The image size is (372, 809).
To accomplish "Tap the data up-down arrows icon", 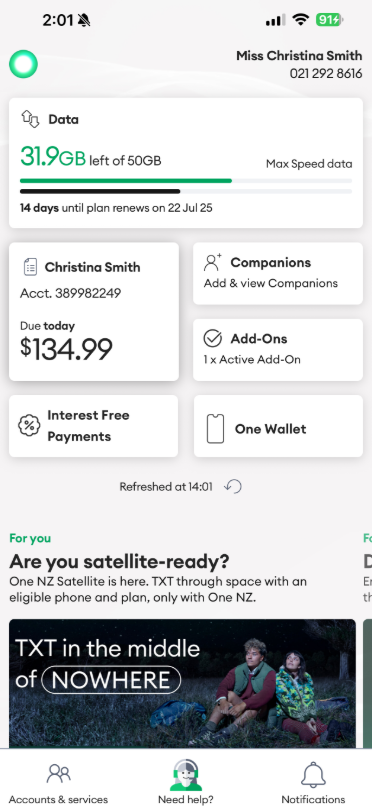I will click(30, 119).
